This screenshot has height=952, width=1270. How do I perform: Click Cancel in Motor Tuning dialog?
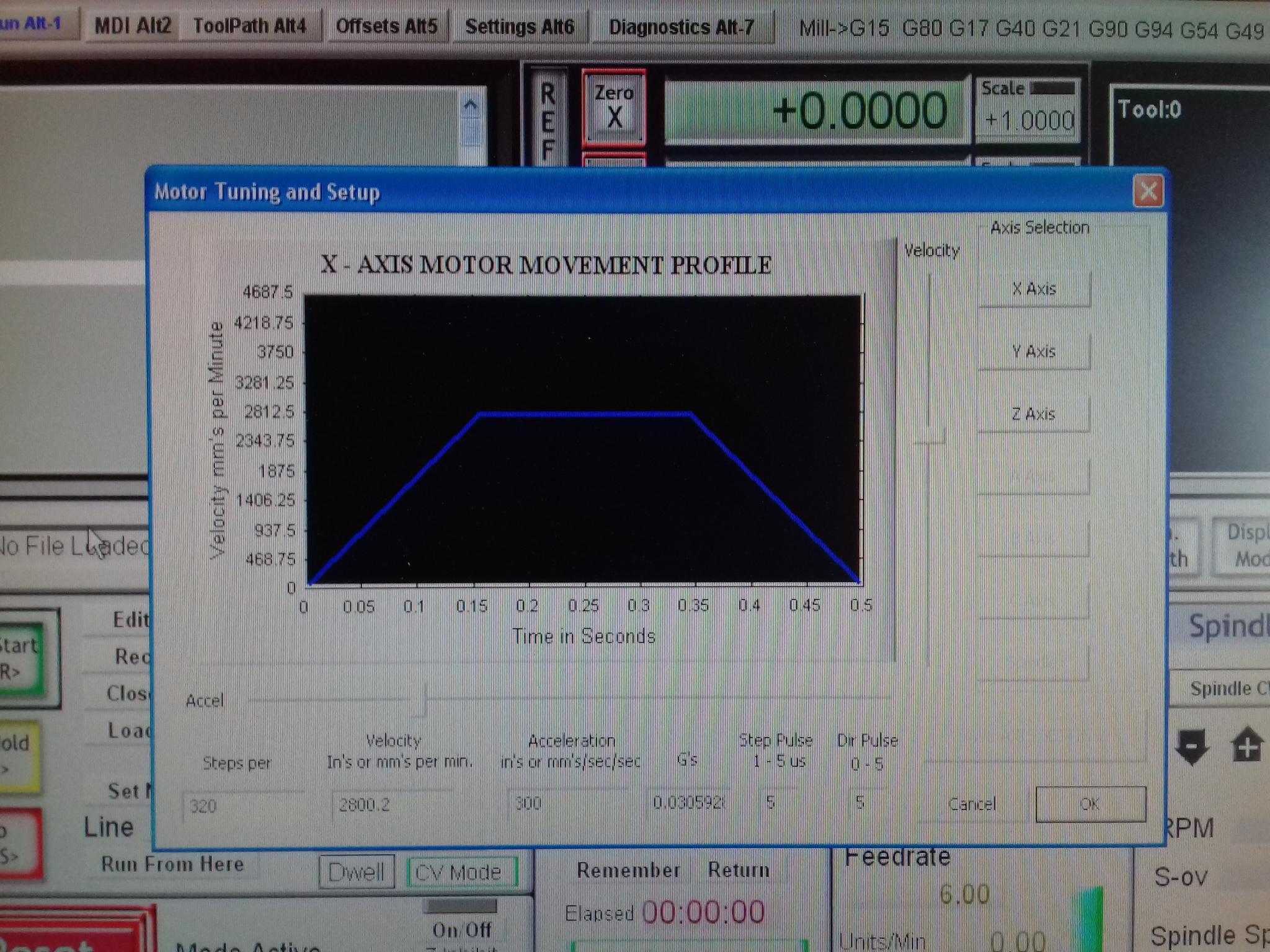(972, 804)
